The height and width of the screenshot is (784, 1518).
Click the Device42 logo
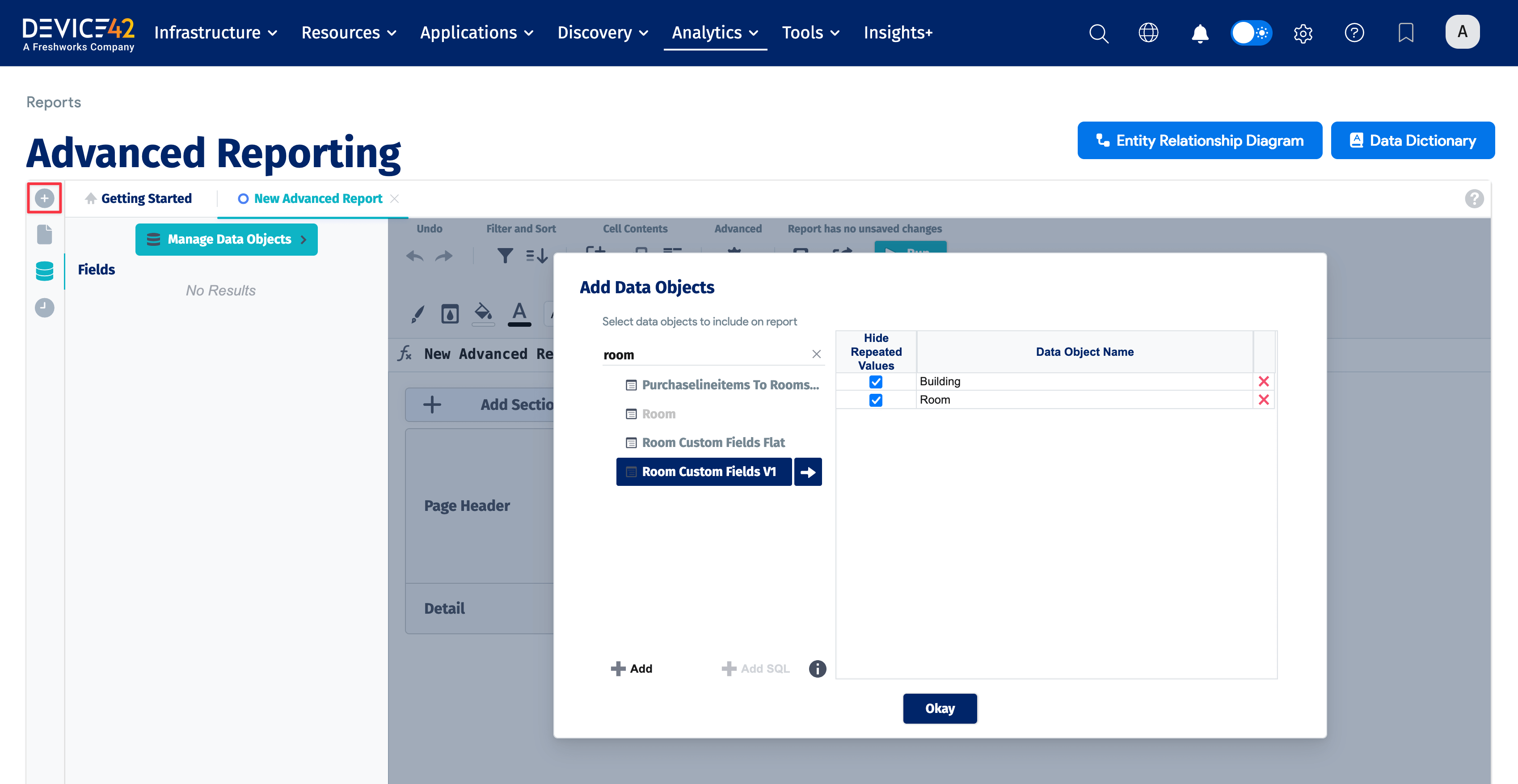tap(78, 34)
